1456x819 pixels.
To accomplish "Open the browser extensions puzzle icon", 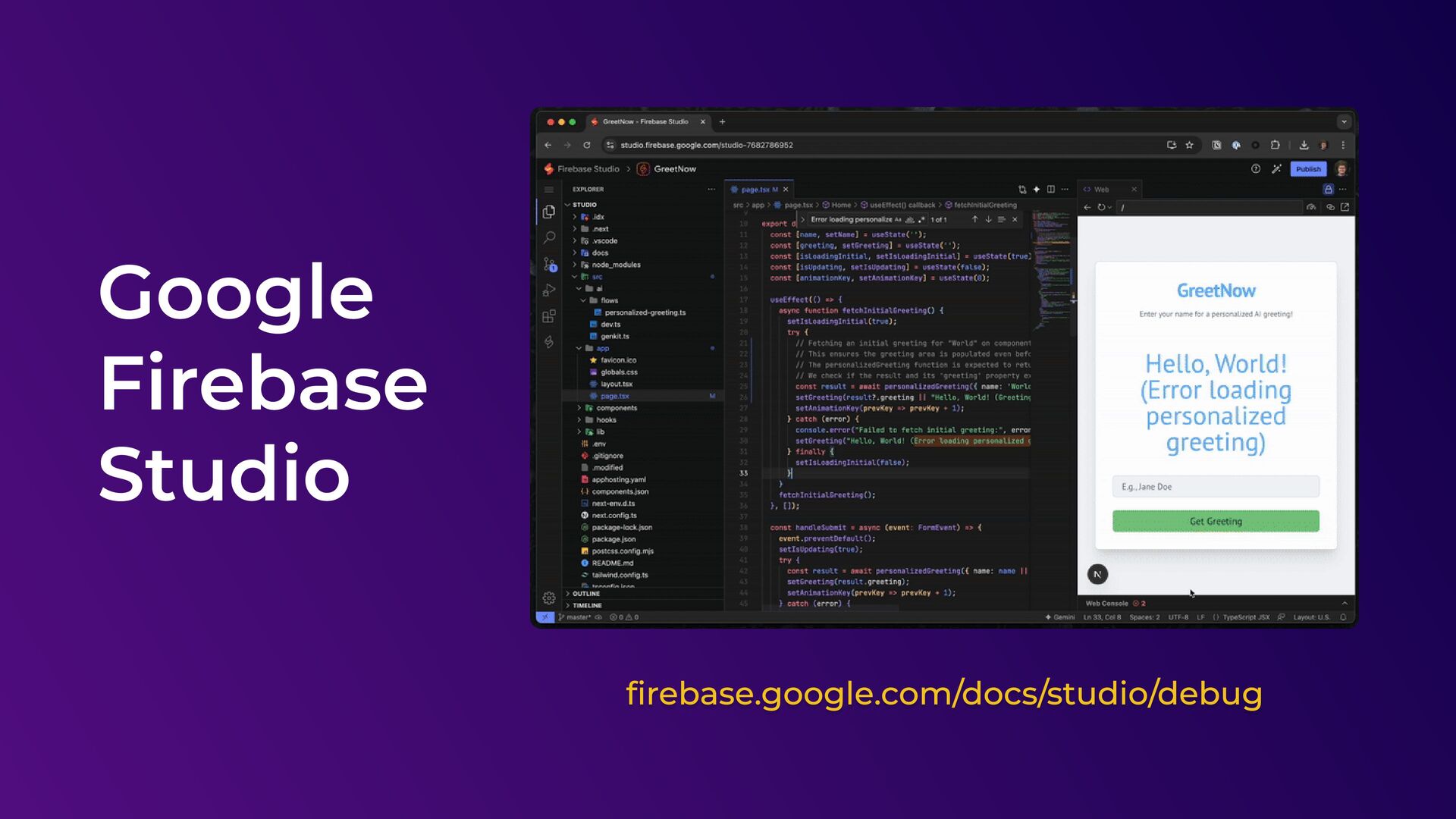I will (x=1275, y=145).
